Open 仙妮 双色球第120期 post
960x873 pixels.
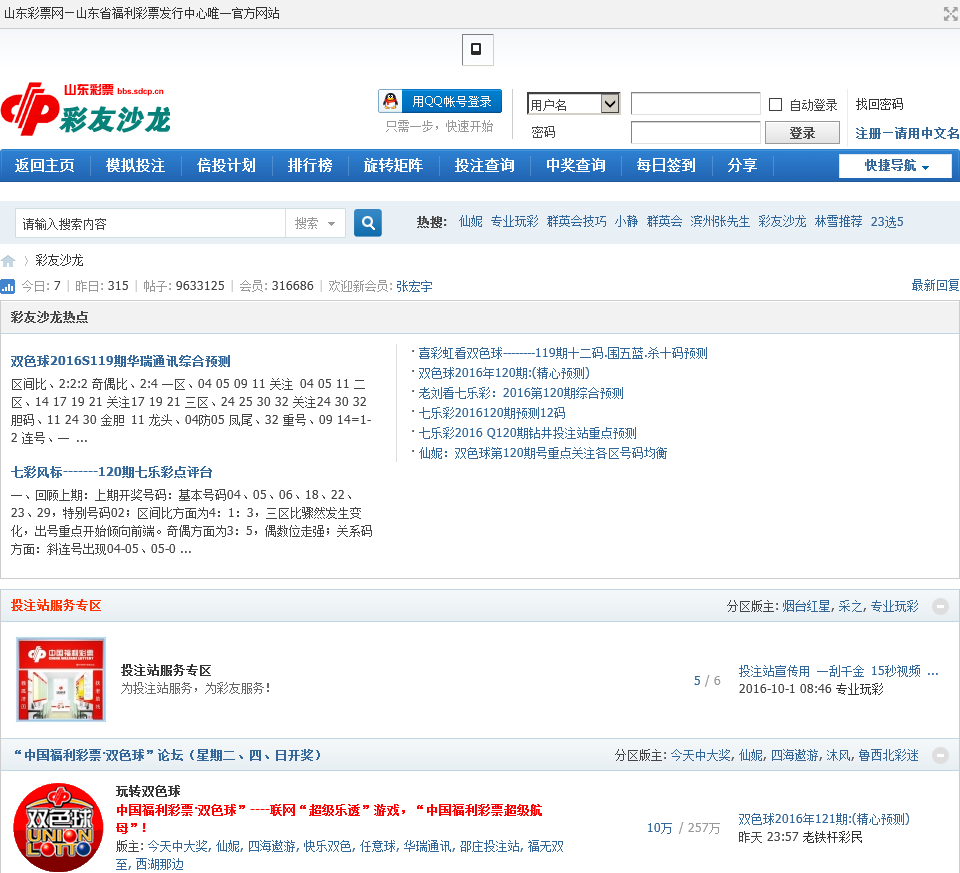coord(543,453)
